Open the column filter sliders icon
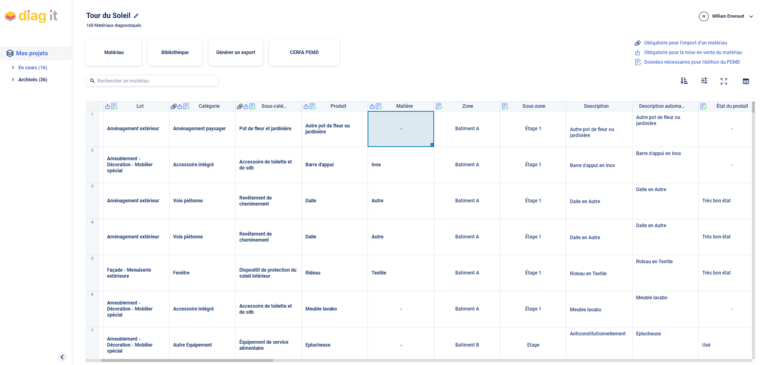Image resolution: width=768 pixels, height=365 pixels. [704, 81]
